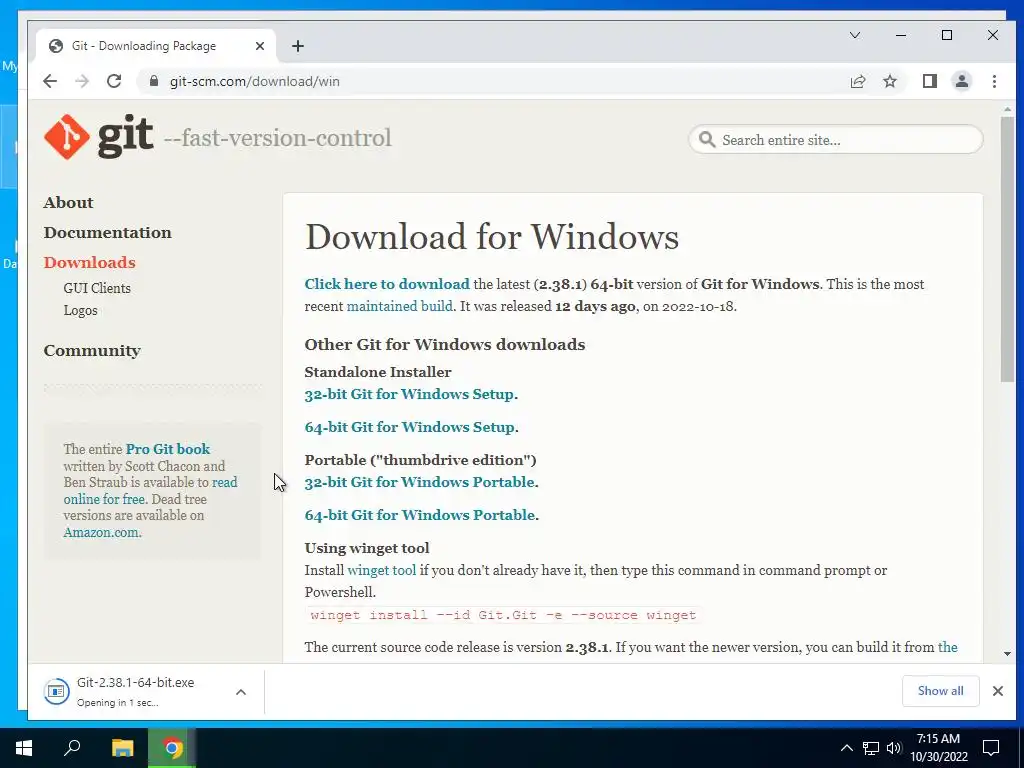This screenshot has width=1024, height=768.
Task: Click the Git-2.38.1 download file icon
Action: click(56, 691)
